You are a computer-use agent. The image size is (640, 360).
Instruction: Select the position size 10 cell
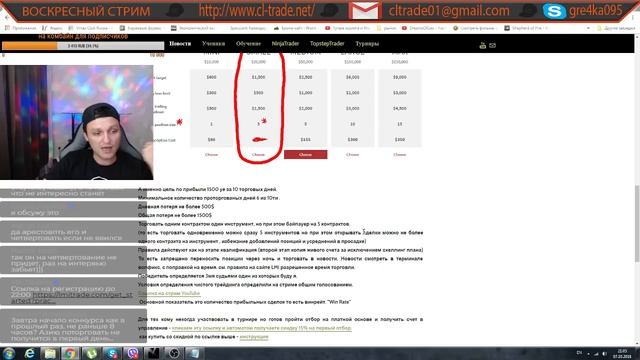353,124
